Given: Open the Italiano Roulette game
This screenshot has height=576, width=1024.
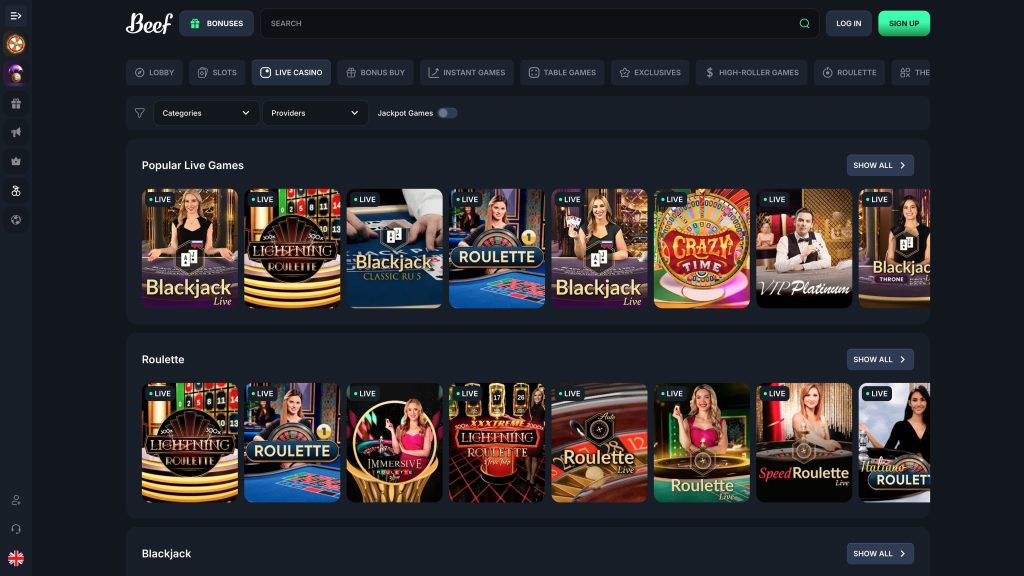Looking at the screenshot, I should [894, 443].
